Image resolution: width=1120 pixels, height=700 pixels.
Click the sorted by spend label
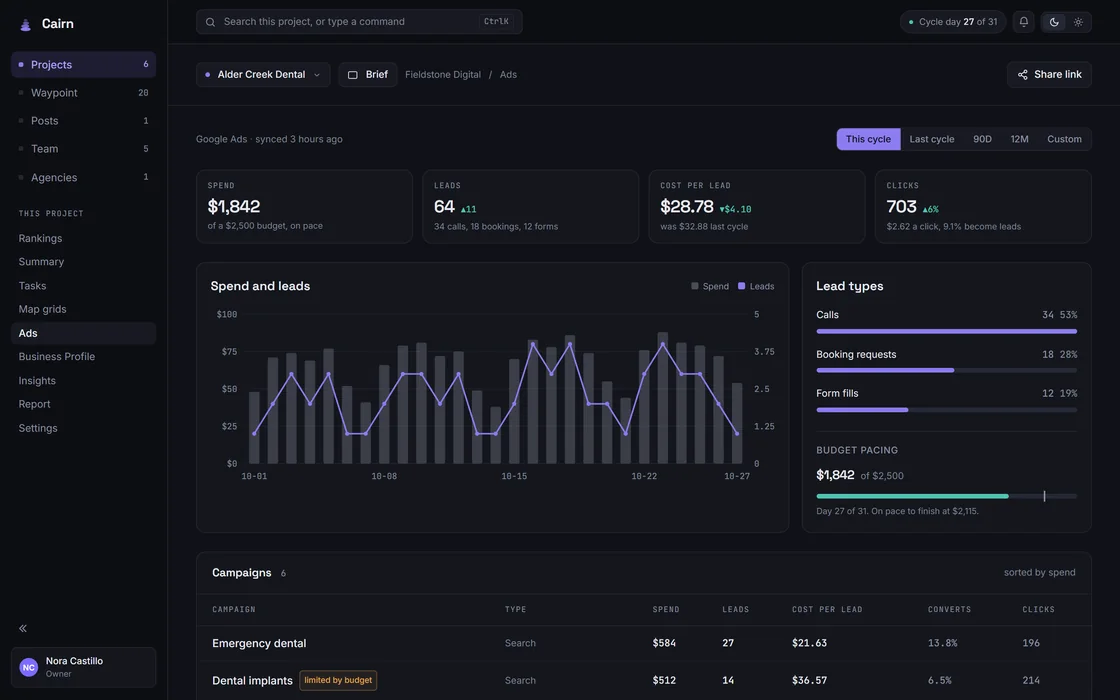coord(1039,573)
